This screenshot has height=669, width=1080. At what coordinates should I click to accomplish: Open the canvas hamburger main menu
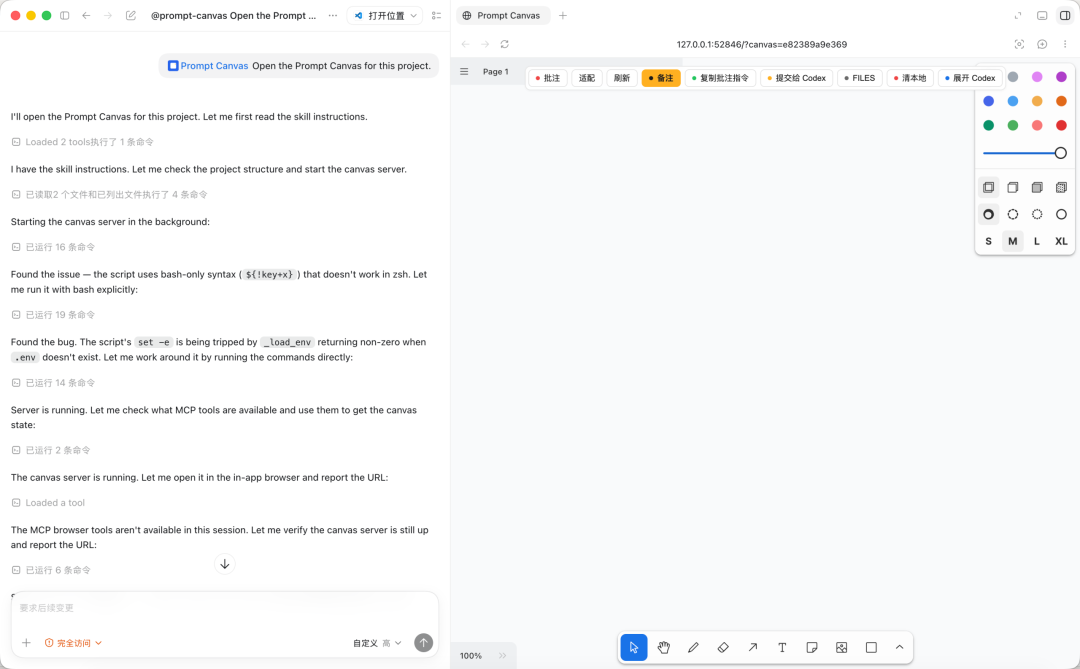pos(464,72)
